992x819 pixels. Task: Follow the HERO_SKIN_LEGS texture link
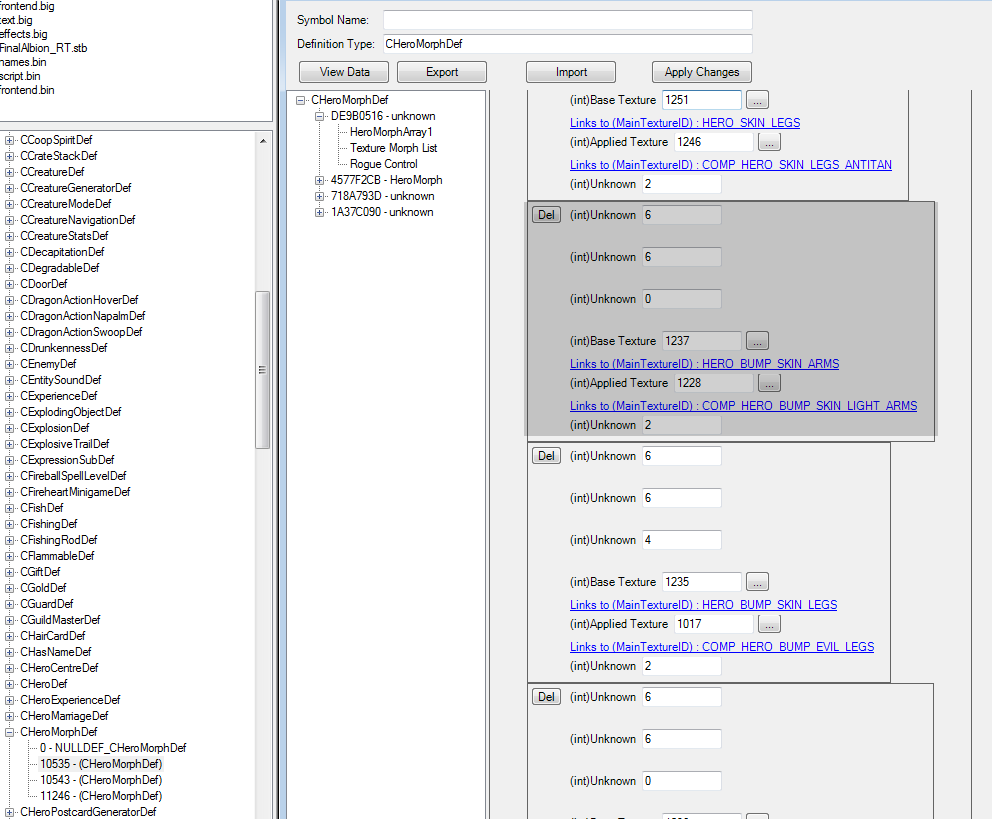pyautogui.click(x=685, y=123)
